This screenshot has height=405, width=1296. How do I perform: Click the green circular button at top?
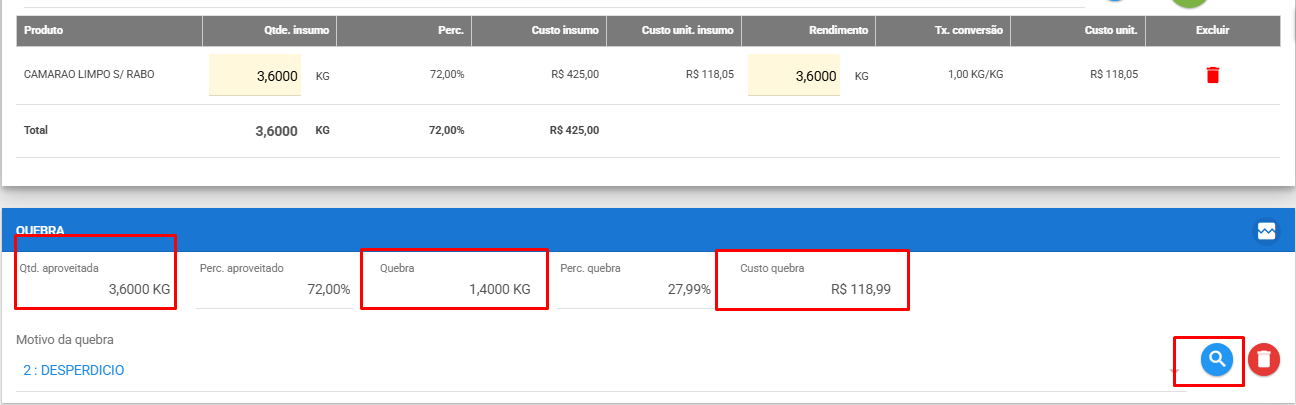click(x=1188, y=3)
